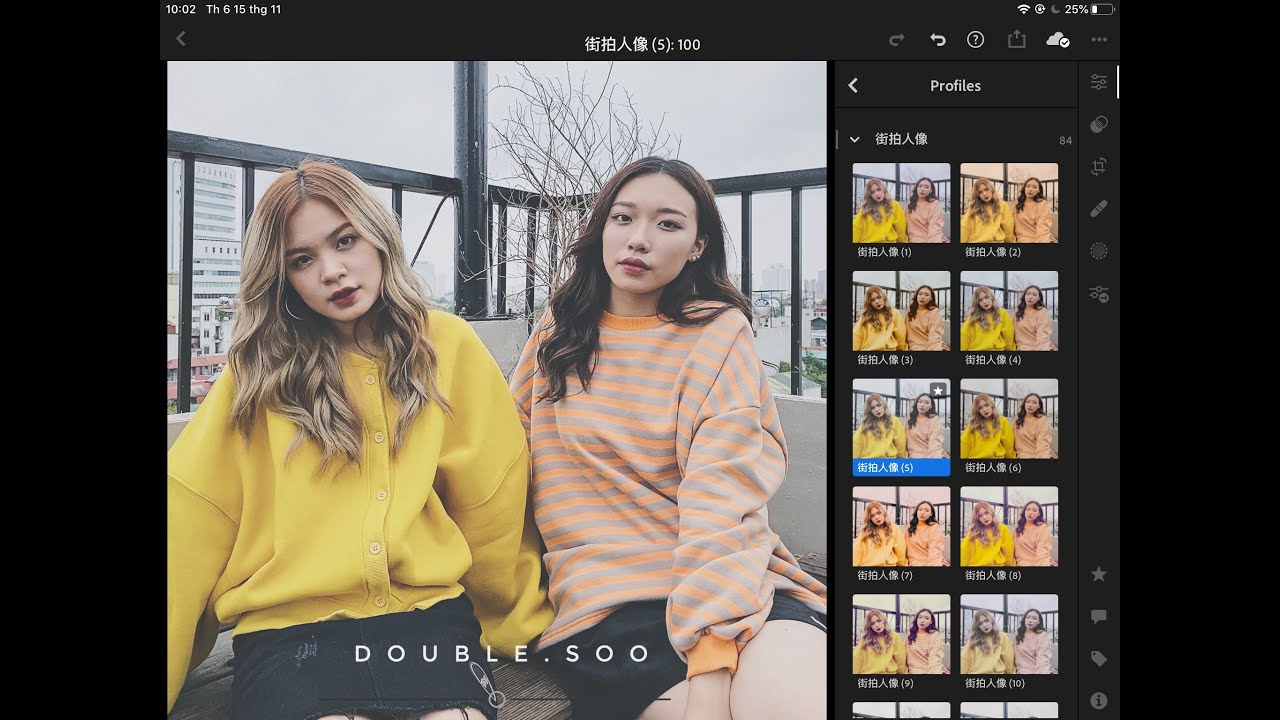Apply the 街拍人像 (7) profile
Screen dimensions: 1280x720
[x=901, y=535]
